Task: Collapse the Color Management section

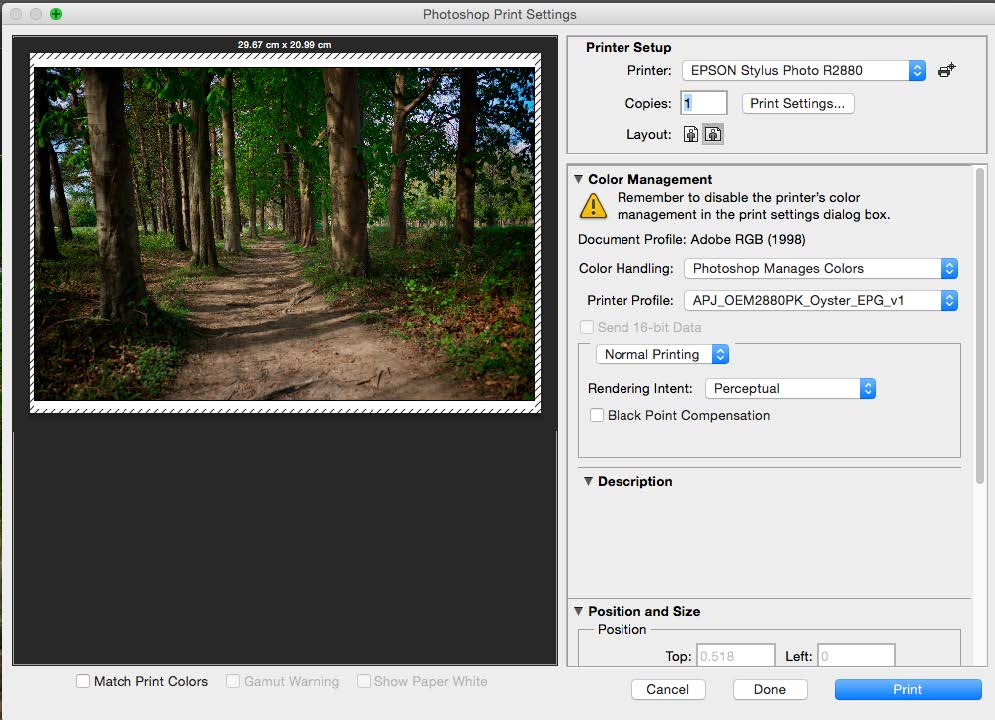Action: (579, 180)
